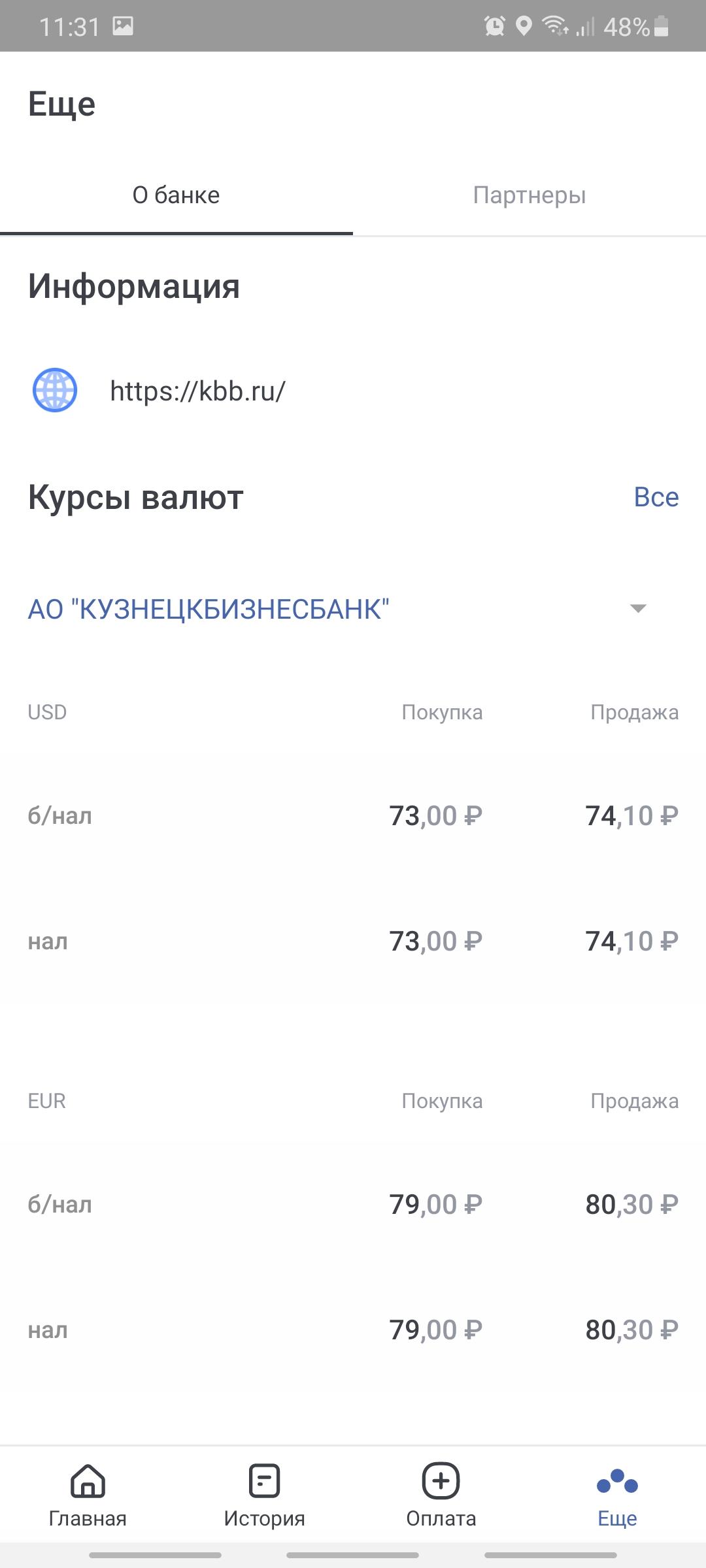The width and height of the screenshot is (706, 1568).
Task: Tap USD нал selling rate 74,10 ₽
Action: click(x=631, y=941)
